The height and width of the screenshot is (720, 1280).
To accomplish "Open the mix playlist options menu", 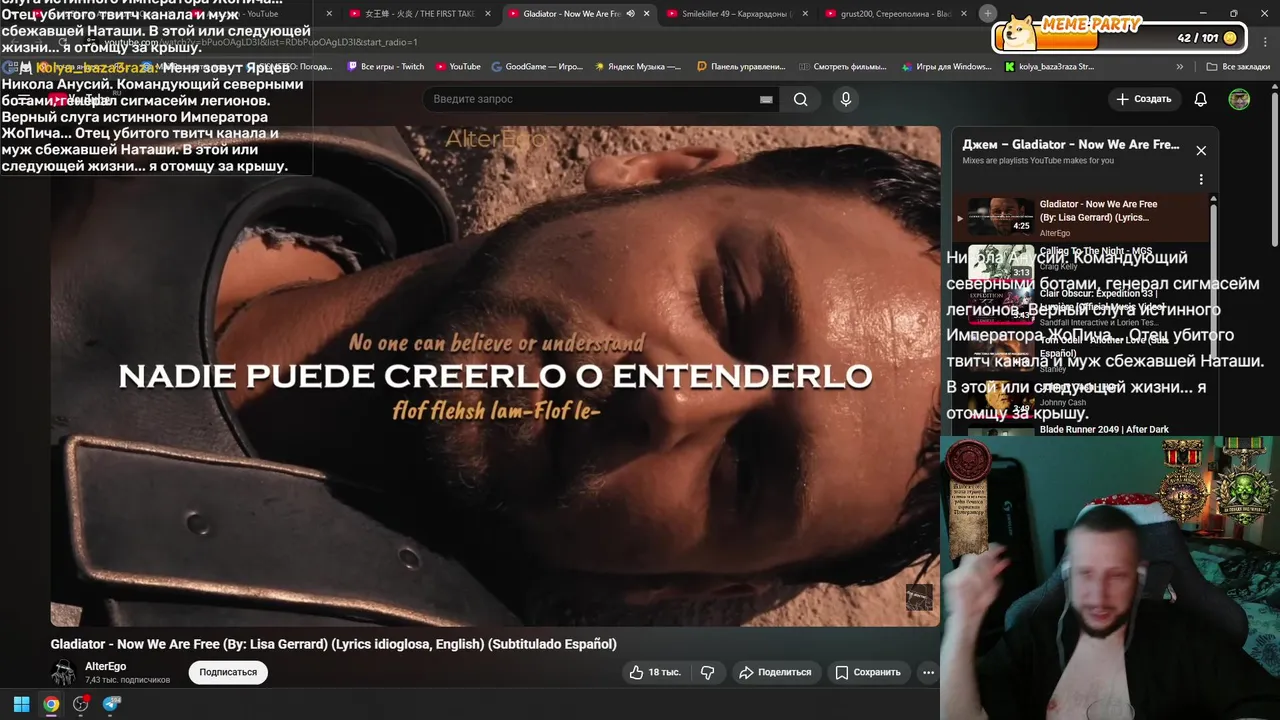I will click(x=1201, y=180).
